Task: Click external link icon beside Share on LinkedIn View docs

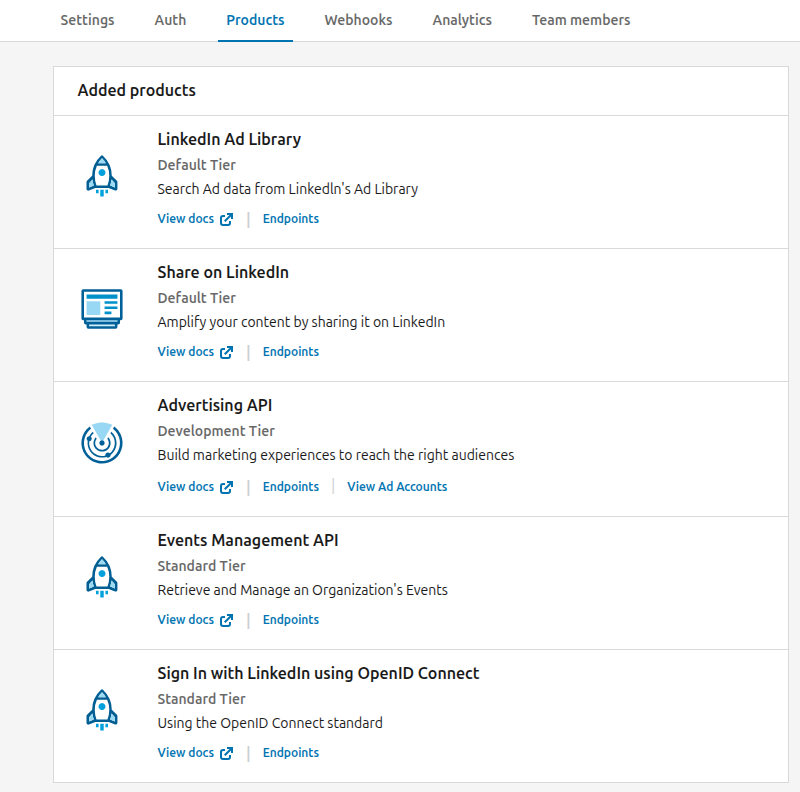Action: click(x=227, y=353)
